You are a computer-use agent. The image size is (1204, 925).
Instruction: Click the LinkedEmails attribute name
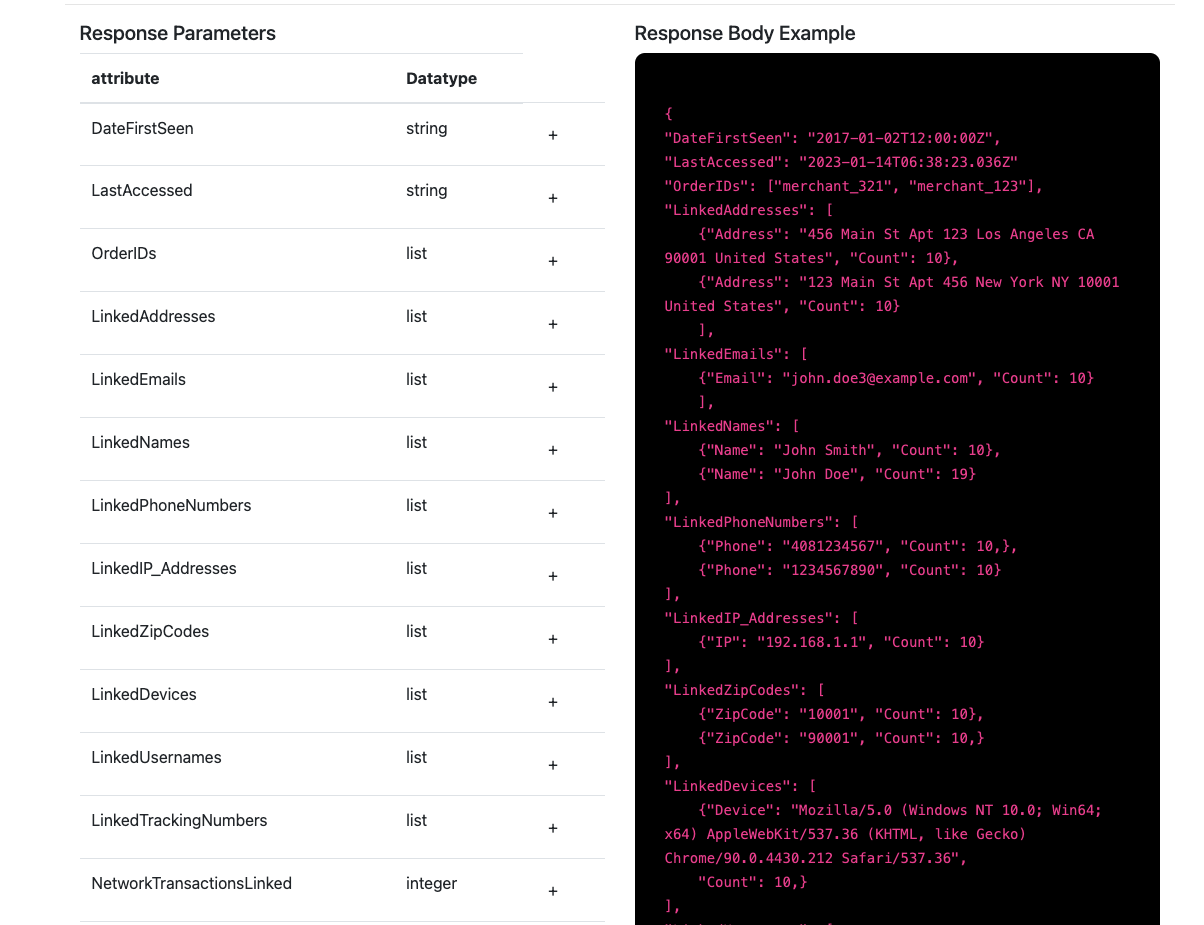[x=138, y=379]
